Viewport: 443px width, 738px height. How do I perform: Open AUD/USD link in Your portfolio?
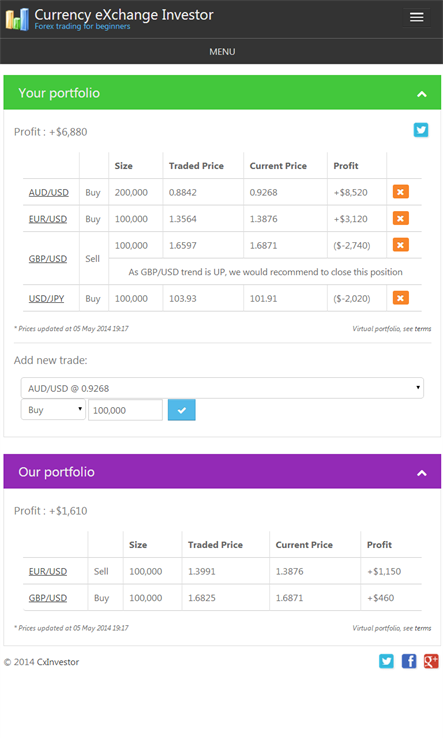tap(48, 193)
